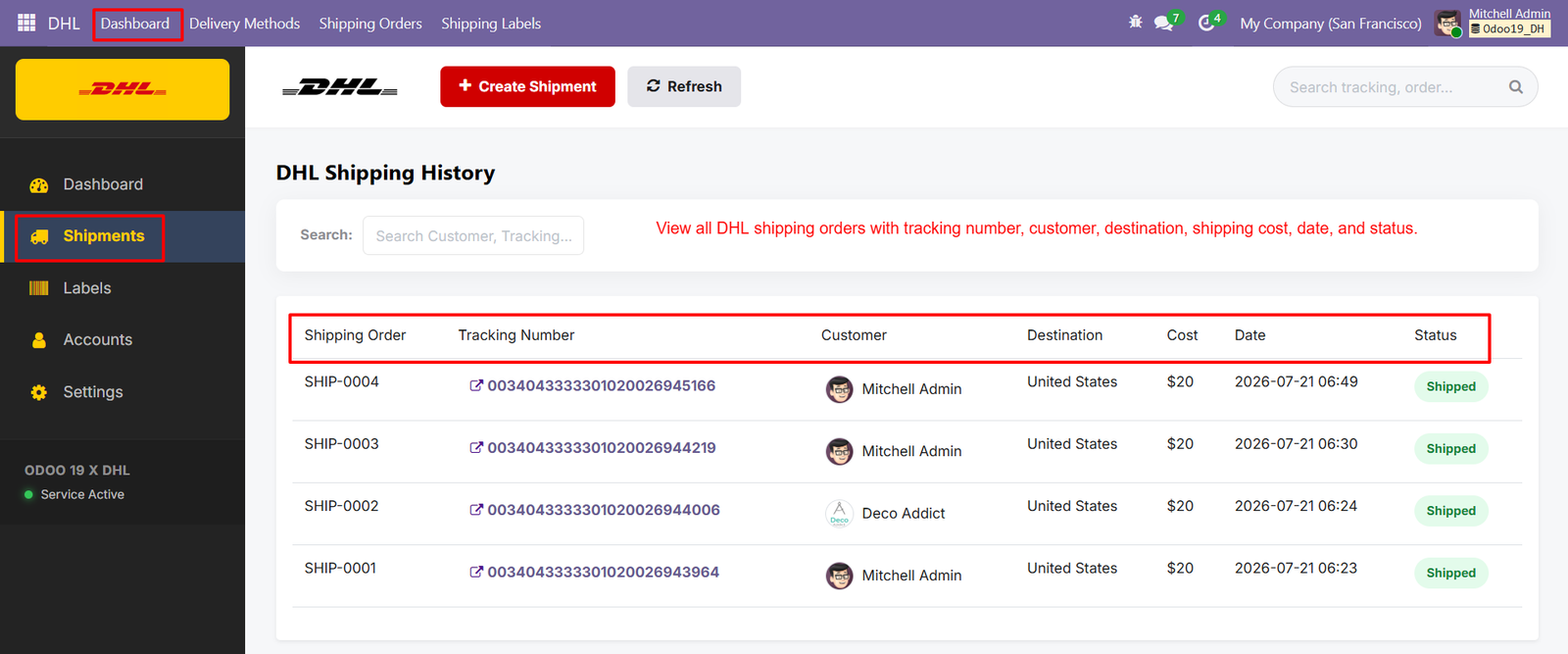Click the Cost column header
1568x654 pixels.
pos(1182,335)
